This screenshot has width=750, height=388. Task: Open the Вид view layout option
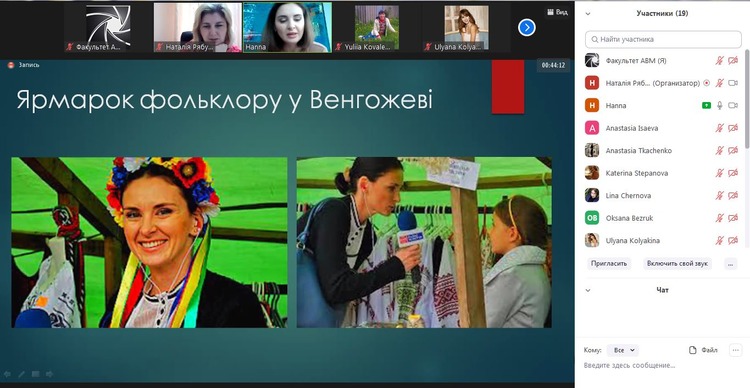(557, 12)
